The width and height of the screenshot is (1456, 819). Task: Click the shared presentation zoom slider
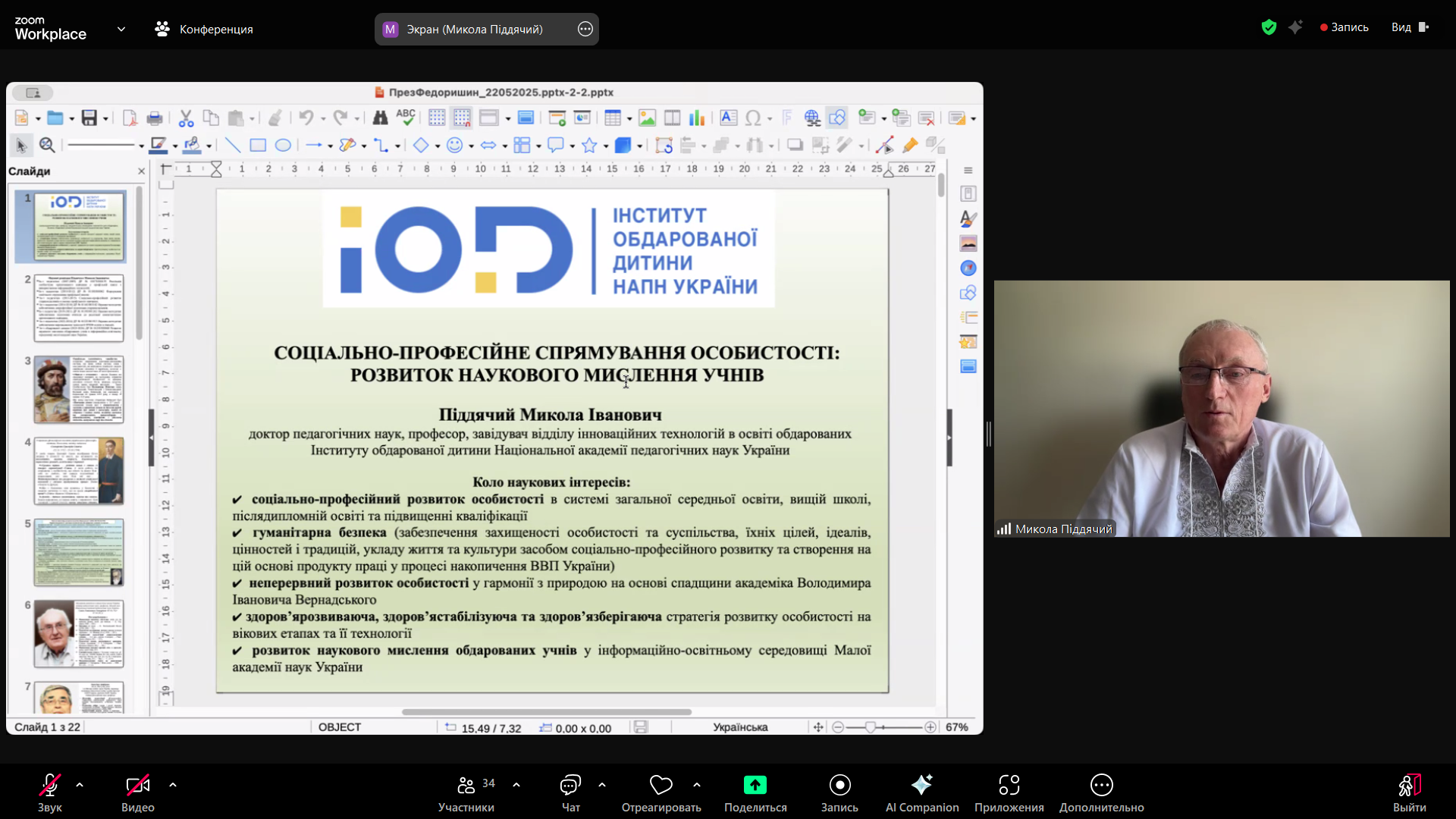tap(871, 727)
